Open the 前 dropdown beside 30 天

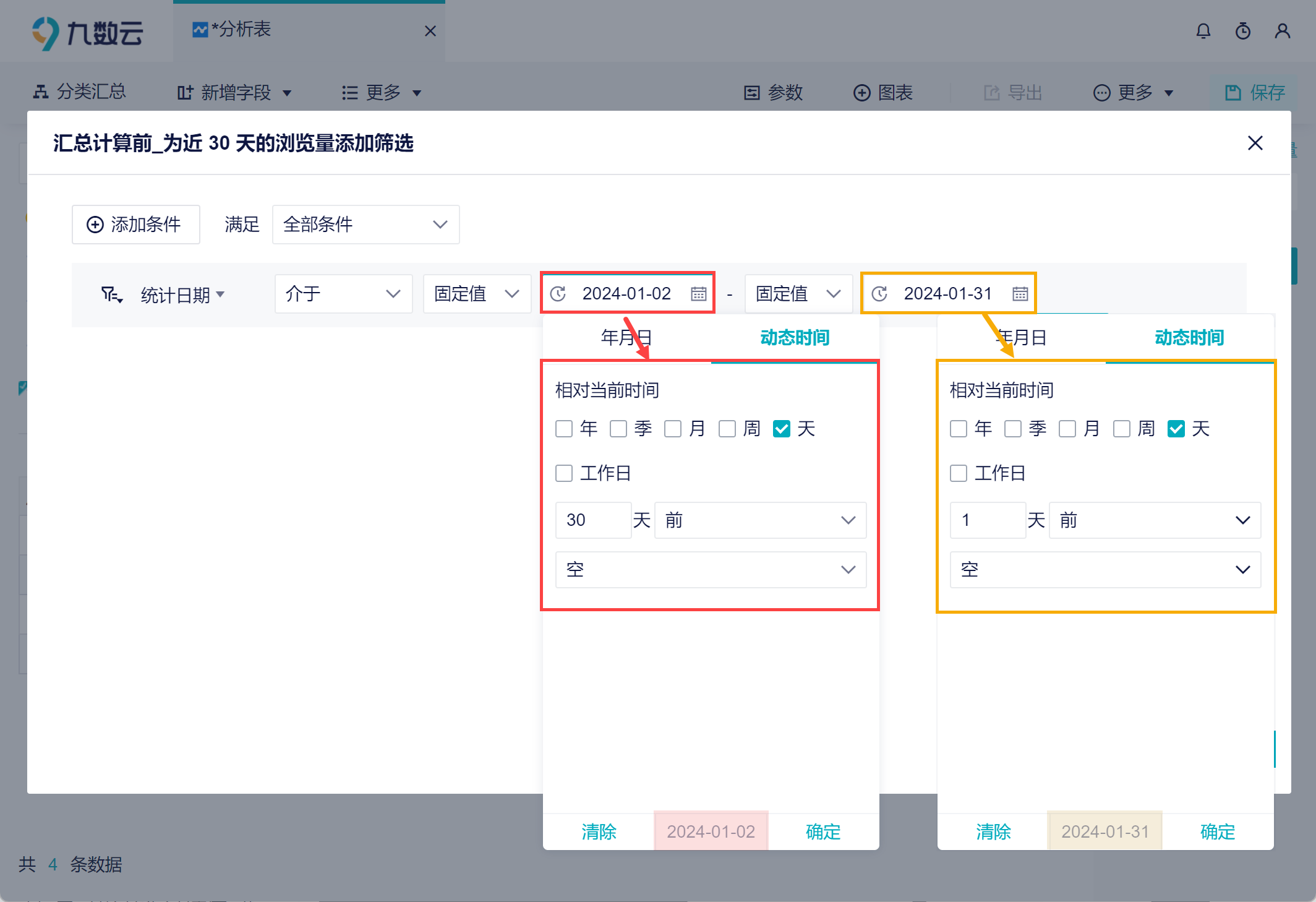(x=760, y=520)
